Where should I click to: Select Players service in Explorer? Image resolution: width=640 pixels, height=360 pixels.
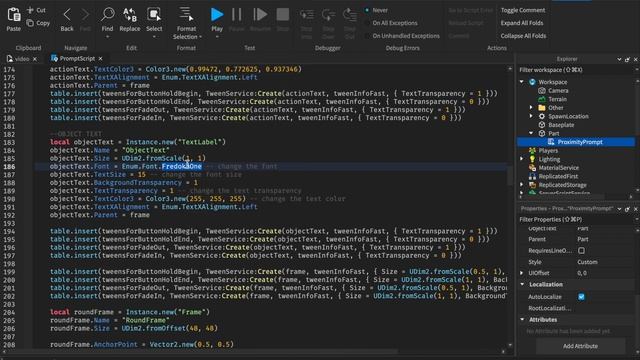(548, 151)
